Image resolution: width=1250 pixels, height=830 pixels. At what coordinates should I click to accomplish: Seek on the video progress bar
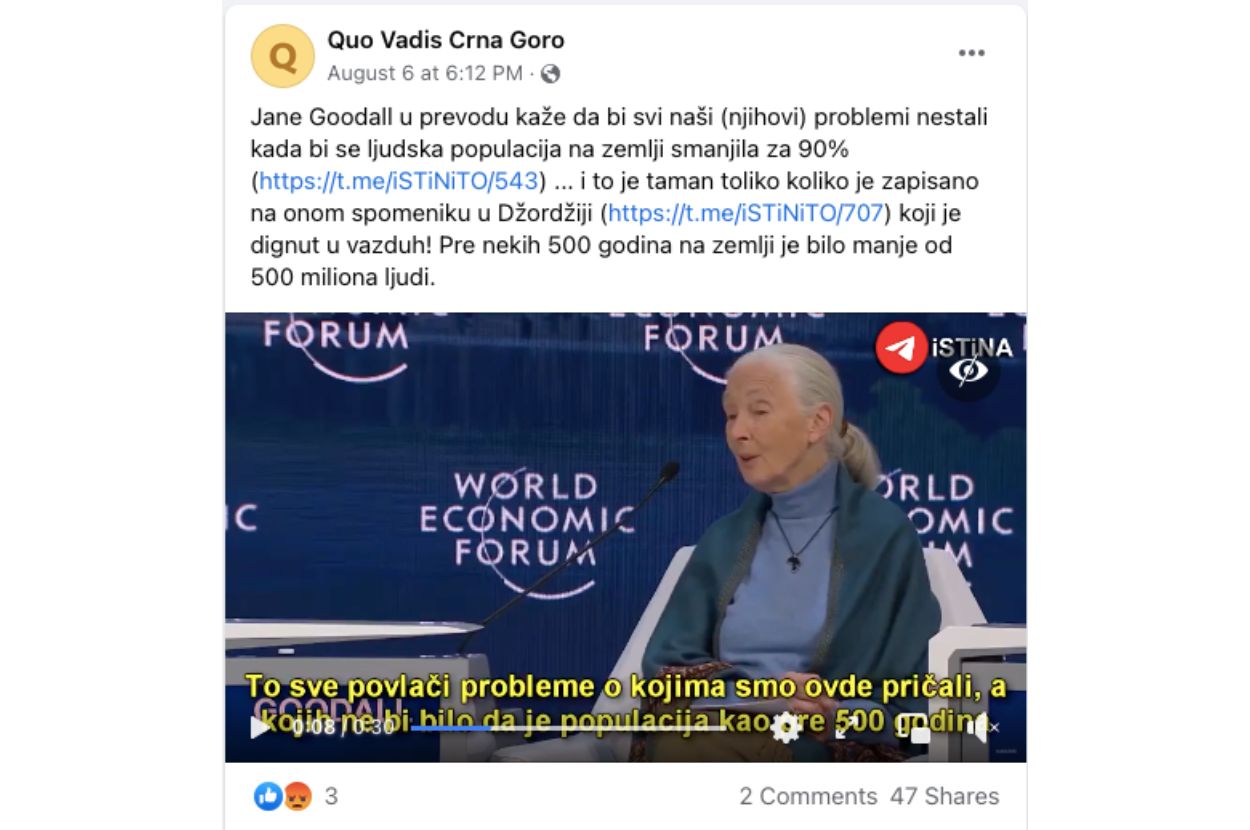(x=568, y=728)
